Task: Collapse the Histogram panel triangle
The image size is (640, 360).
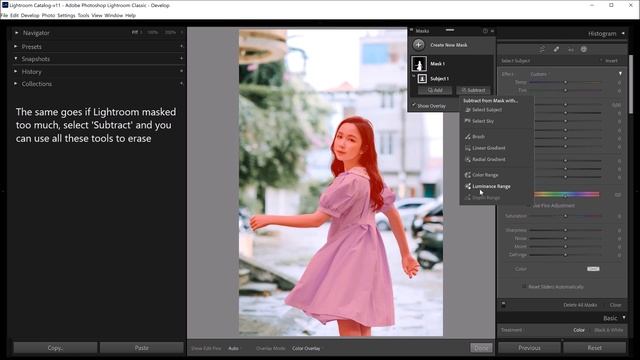Action: (x=623, y=33)
